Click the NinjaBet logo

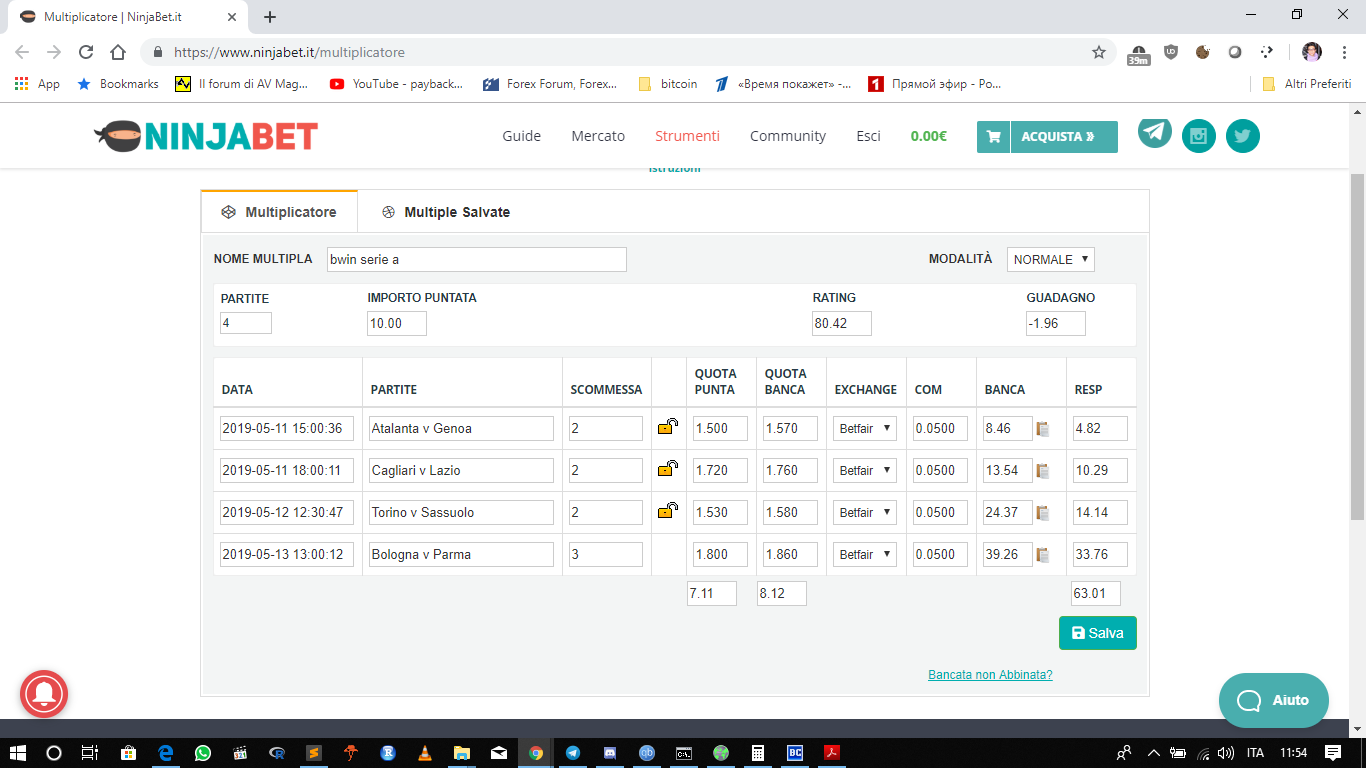click(x=206, y=136)
